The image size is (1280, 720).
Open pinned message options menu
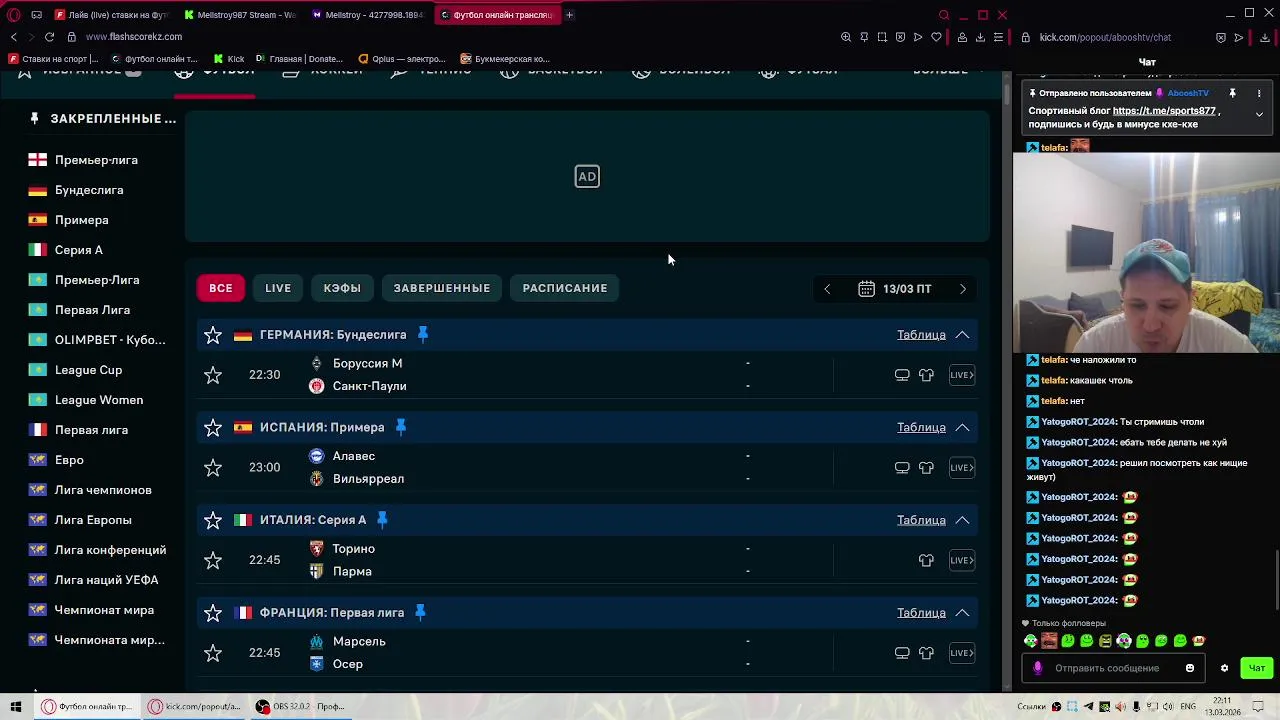[x=1259, y=93]
